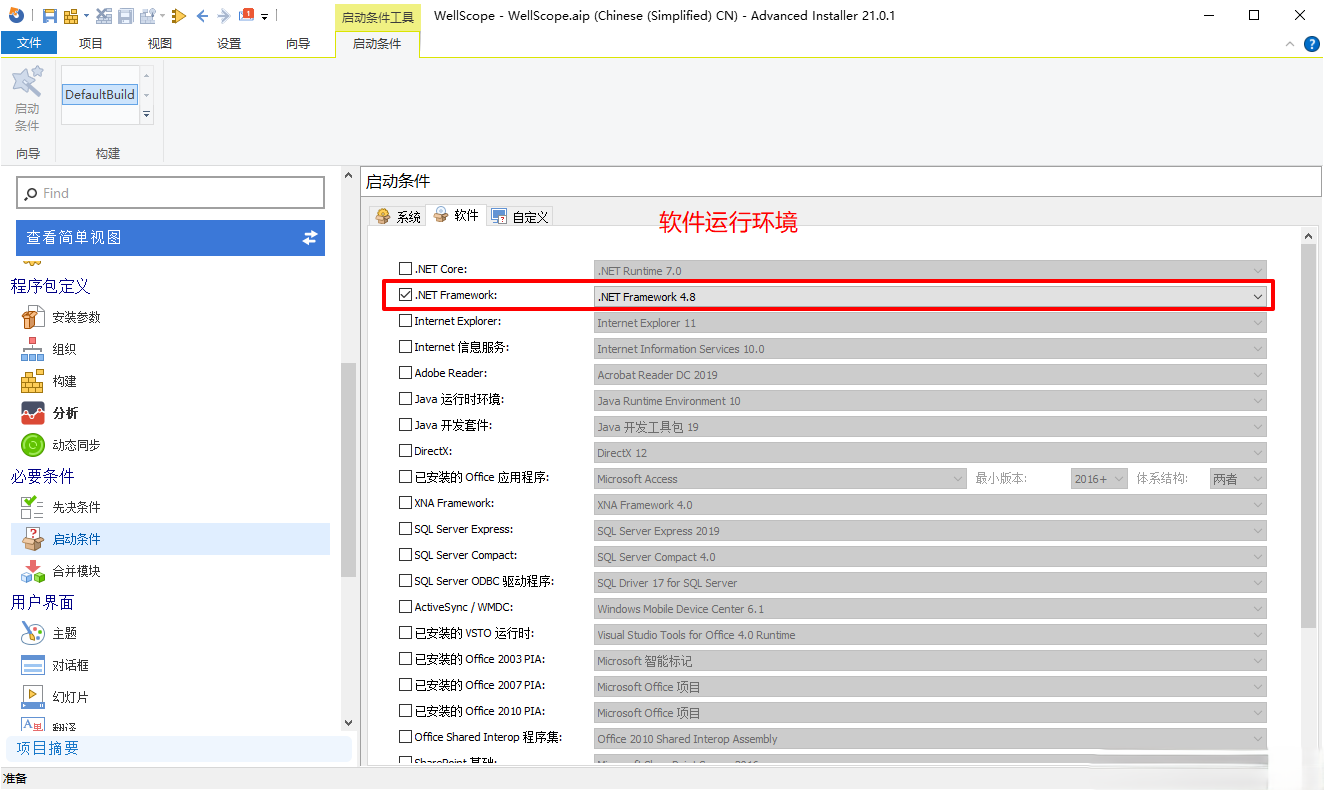Click the Build bricks icon in quick access toolbar

[x=71, y=16]
